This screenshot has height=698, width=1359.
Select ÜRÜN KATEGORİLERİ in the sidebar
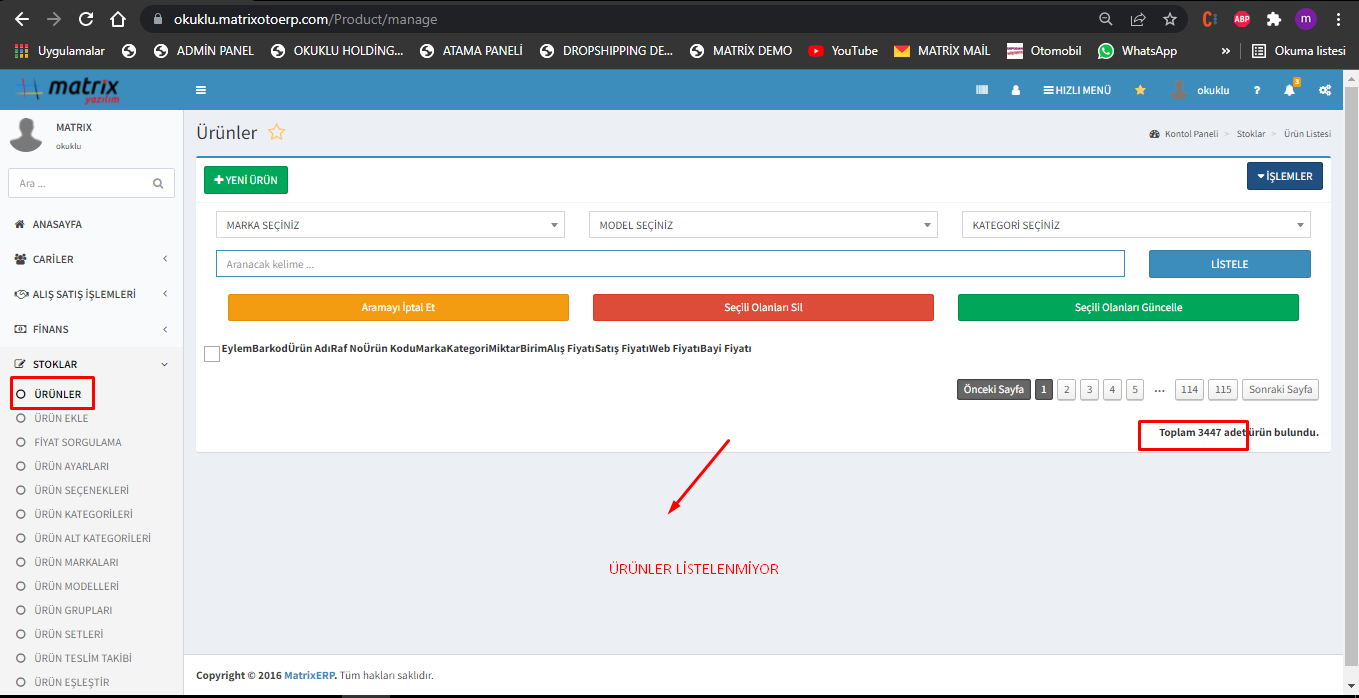83,514
